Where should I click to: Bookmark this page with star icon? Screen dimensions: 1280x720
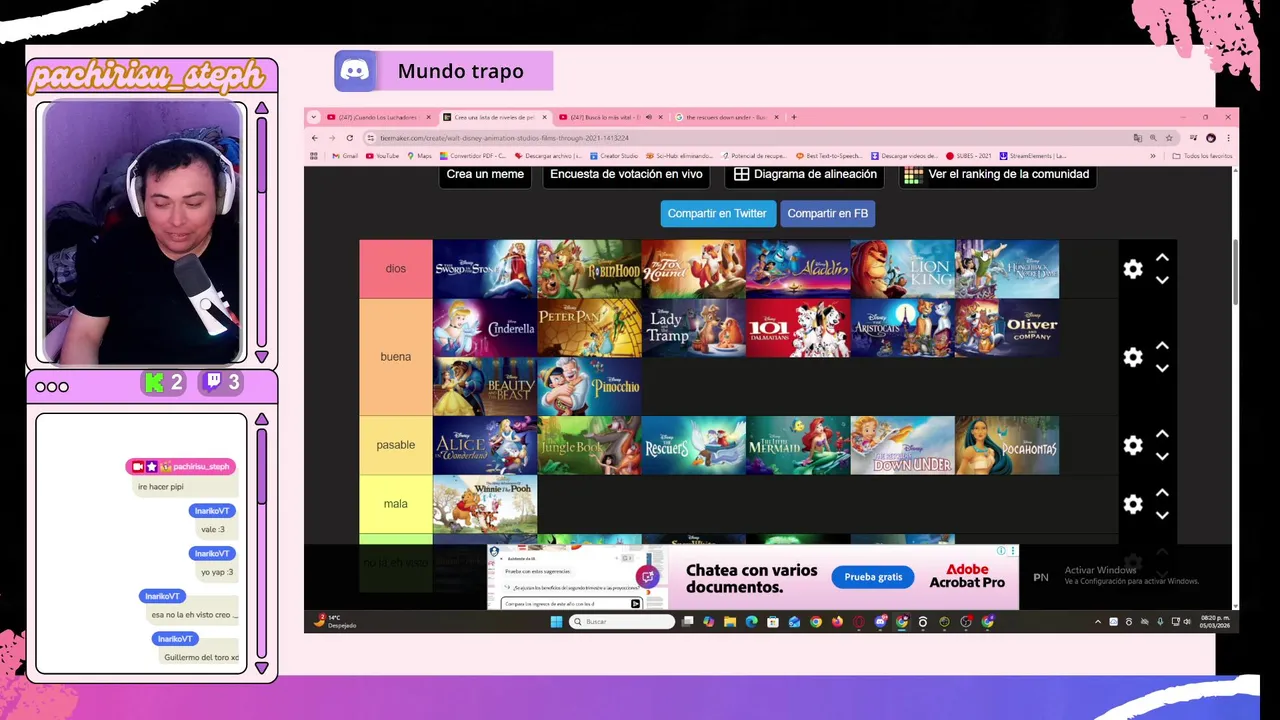(x=1169, y=138)
